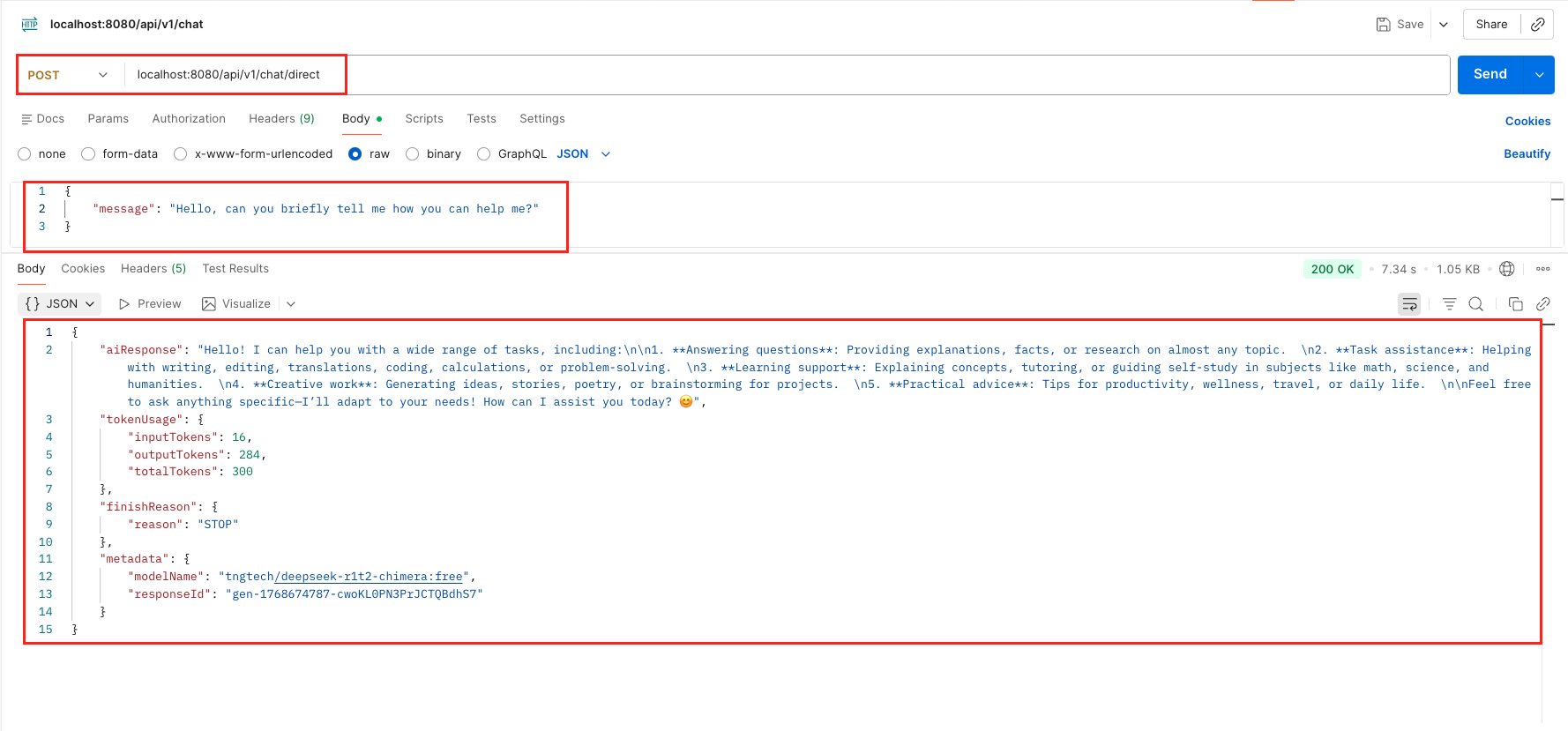This screenshot has height=731, width=1568.
Task: Click the filter response icon
Action: [1449, 304]
